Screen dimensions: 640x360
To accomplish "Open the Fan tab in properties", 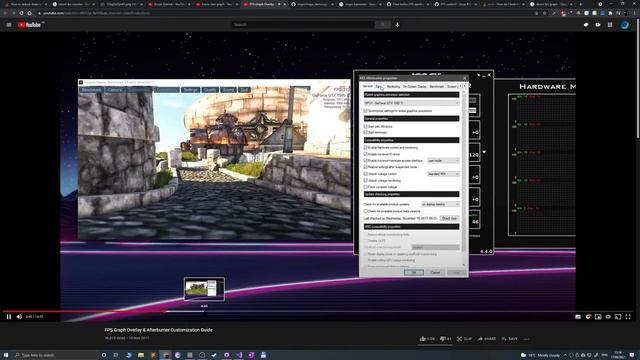I will point(379,87).
